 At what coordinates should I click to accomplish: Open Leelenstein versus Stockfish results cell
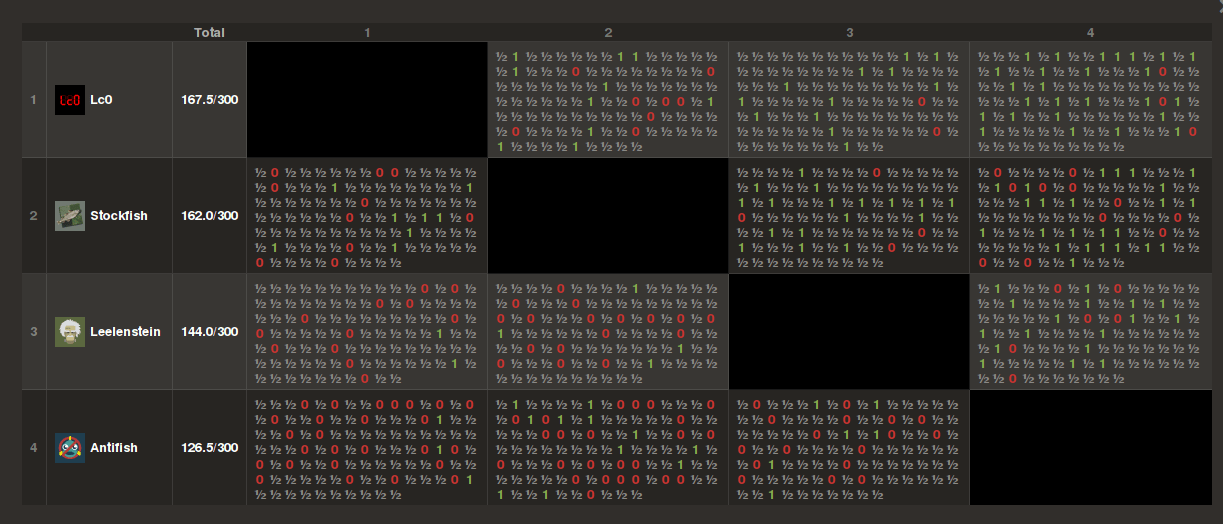(608, 332)
